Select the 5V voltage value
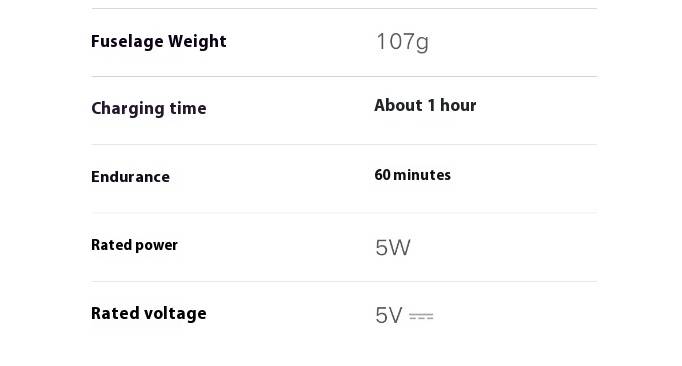Image resolution: width=682 pixels, height=366 pixels. (389, 315)
